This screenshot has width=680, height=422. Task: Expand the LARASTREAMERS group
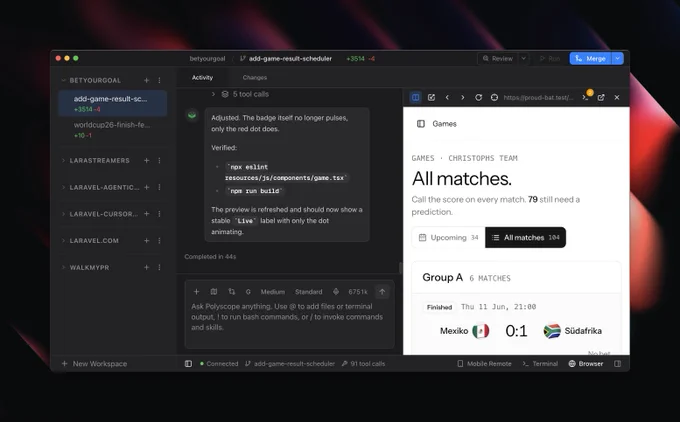tap(64, 160)
